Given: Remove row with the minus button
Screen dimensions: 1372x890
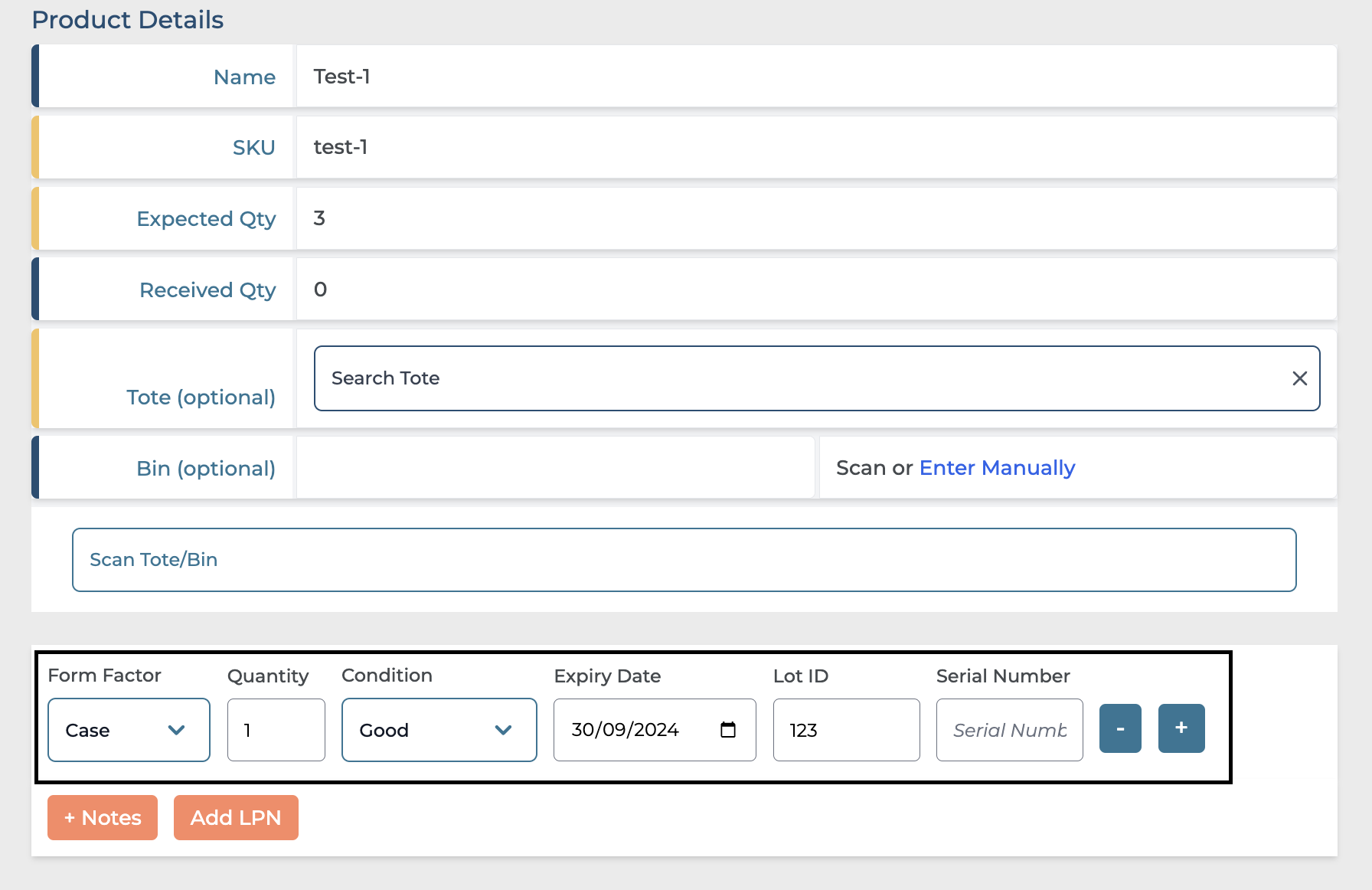Looking at the screenshot, I should pos(1120,728).
